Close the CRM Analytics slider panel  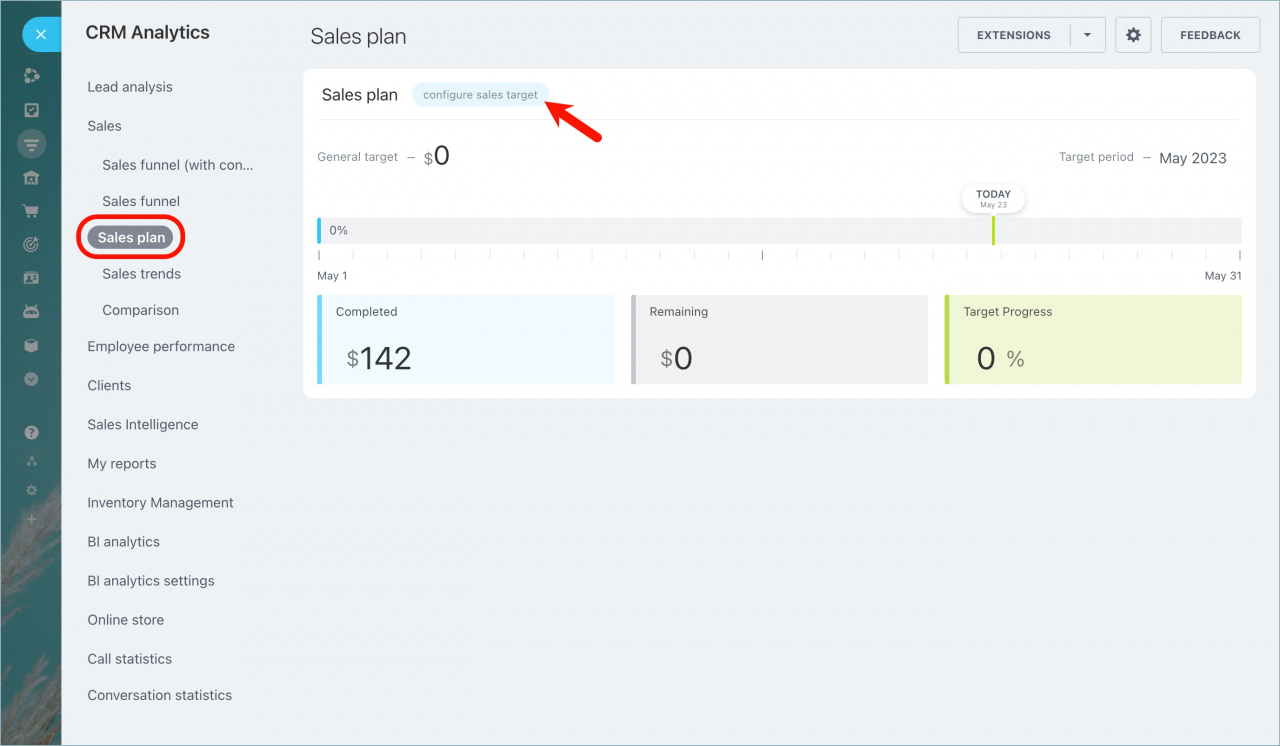coord(41,34)
